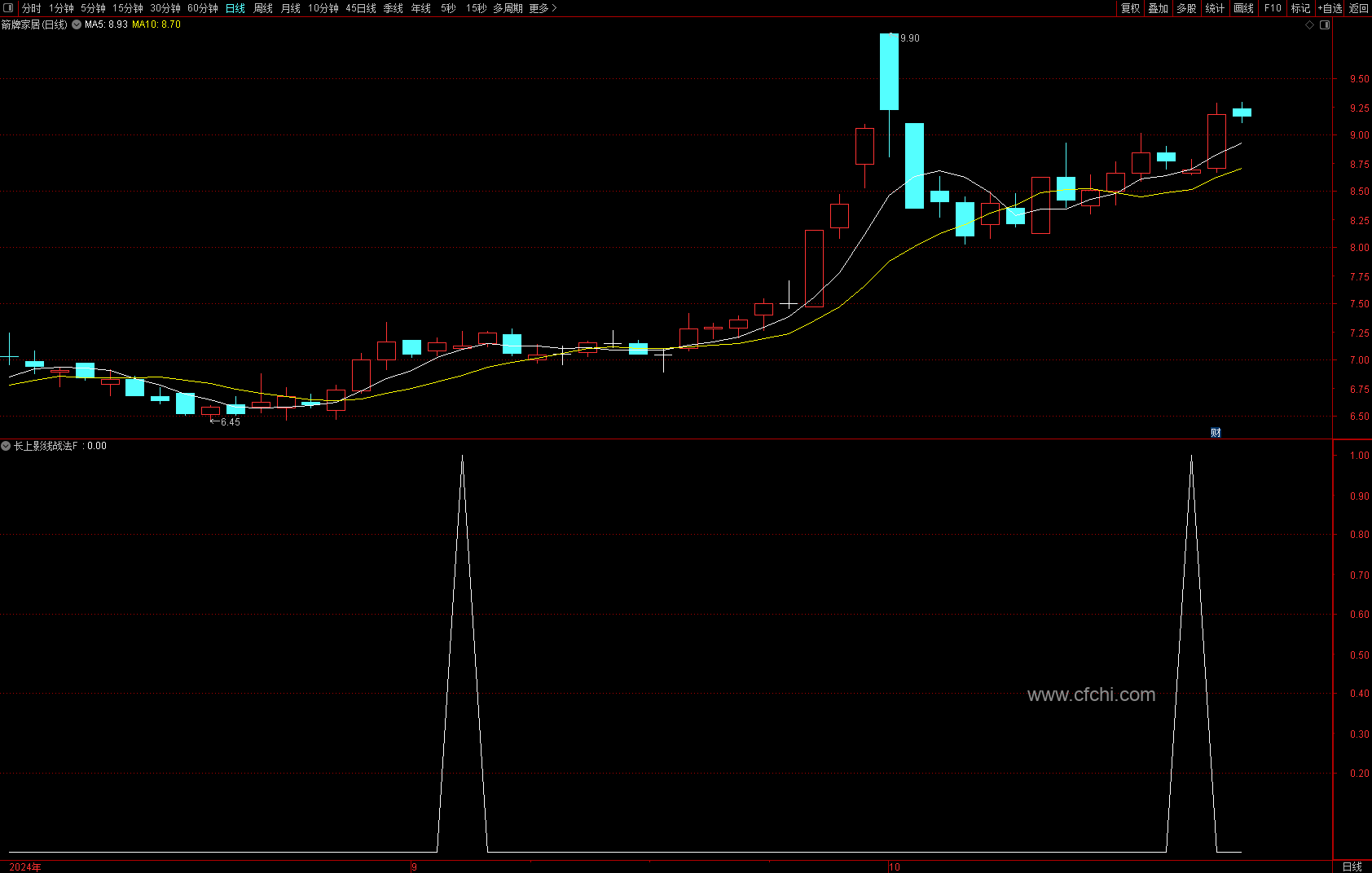The image size is (1372, 873).
Task: Select the 15秒 period tab
Action: [477, 8]
